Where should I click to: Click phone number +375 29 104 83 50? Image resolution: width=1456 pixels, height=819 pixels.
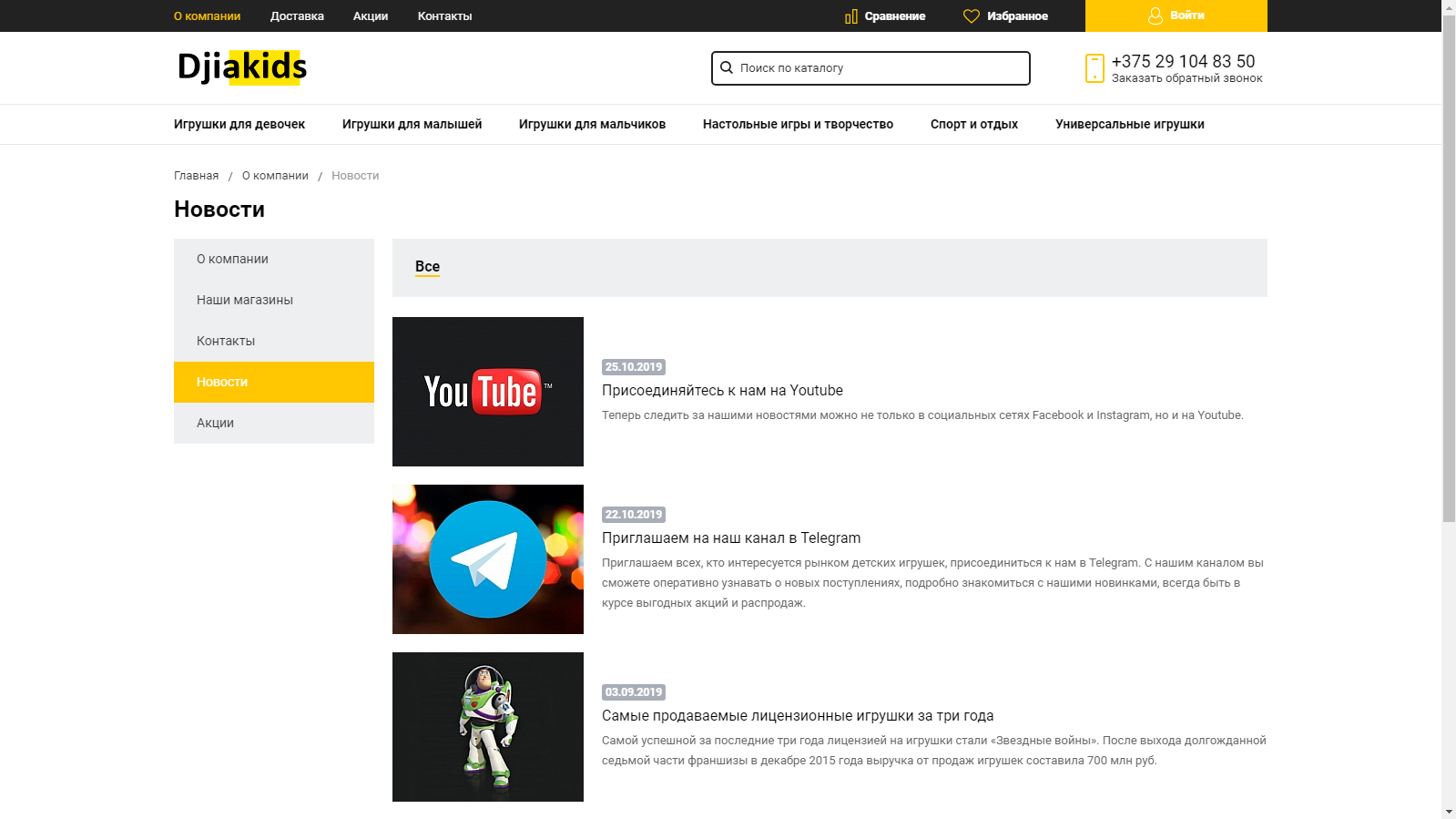(x=1183, y=61)
